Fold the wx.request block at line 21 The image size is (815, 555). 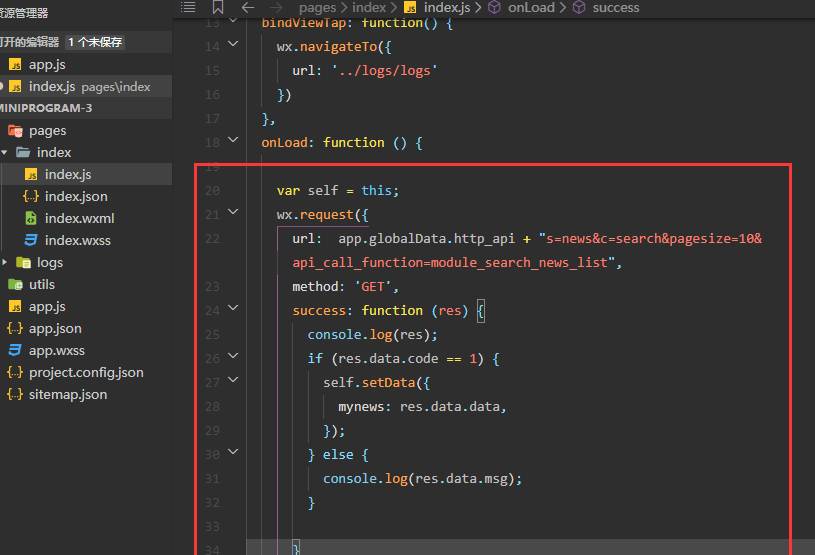click(234, 213)
